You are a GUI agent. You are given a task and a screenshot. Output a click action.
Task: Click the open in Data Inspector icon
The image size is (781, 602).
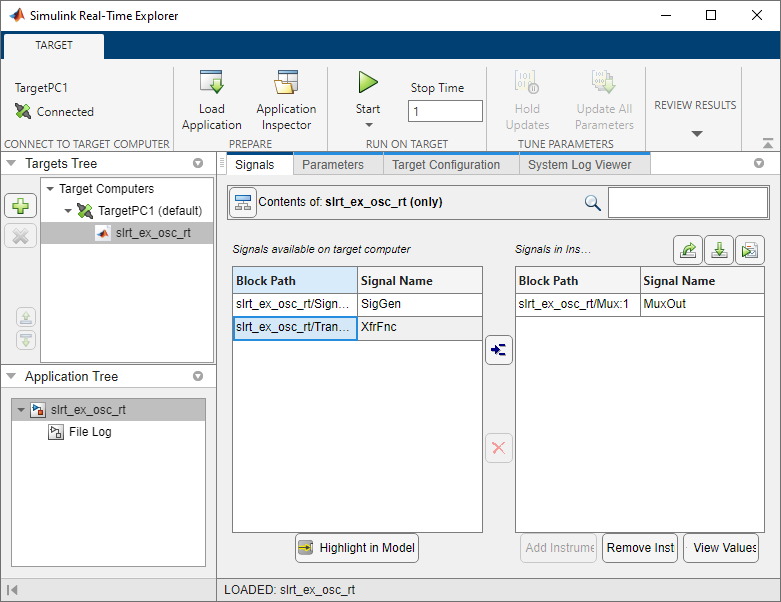(x=750, y=249)
